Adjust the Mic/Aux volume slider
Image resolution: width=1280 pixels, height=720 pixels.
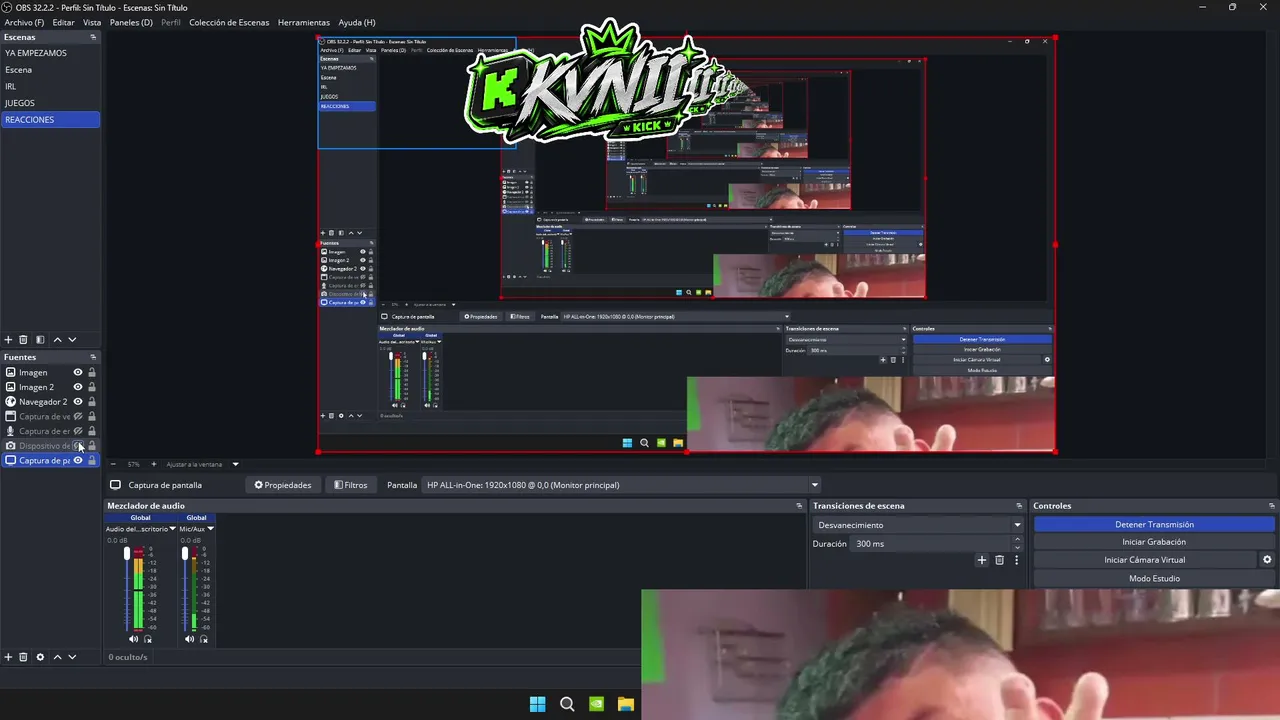(184, 553)
